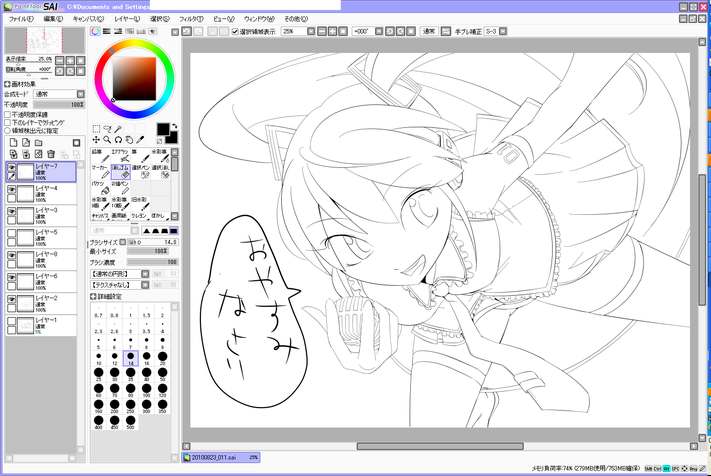The width and height of the screenshot is (711, 476).
Task: Select the Zoom magnifier tool
Action: [x=107, y=140]
